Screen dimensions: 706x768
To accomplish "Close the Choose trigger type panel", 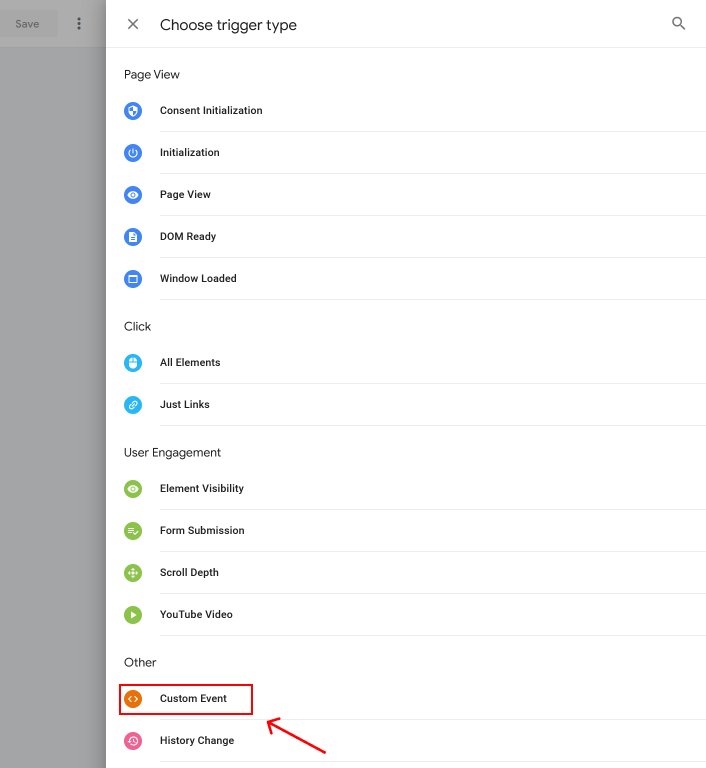I will 133,24.
